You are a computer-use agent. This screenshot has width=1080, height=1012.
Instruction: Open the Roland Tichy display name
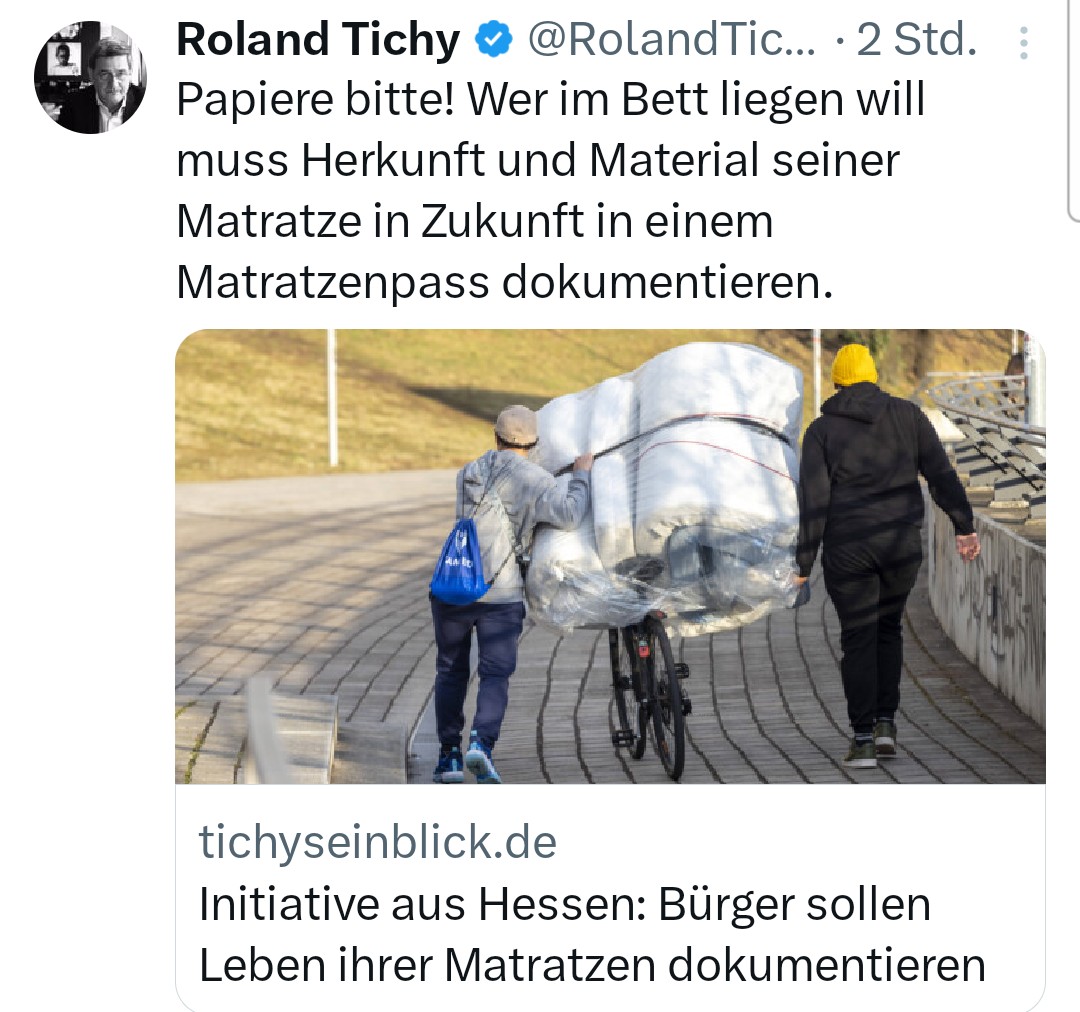(x=318, y=39)
